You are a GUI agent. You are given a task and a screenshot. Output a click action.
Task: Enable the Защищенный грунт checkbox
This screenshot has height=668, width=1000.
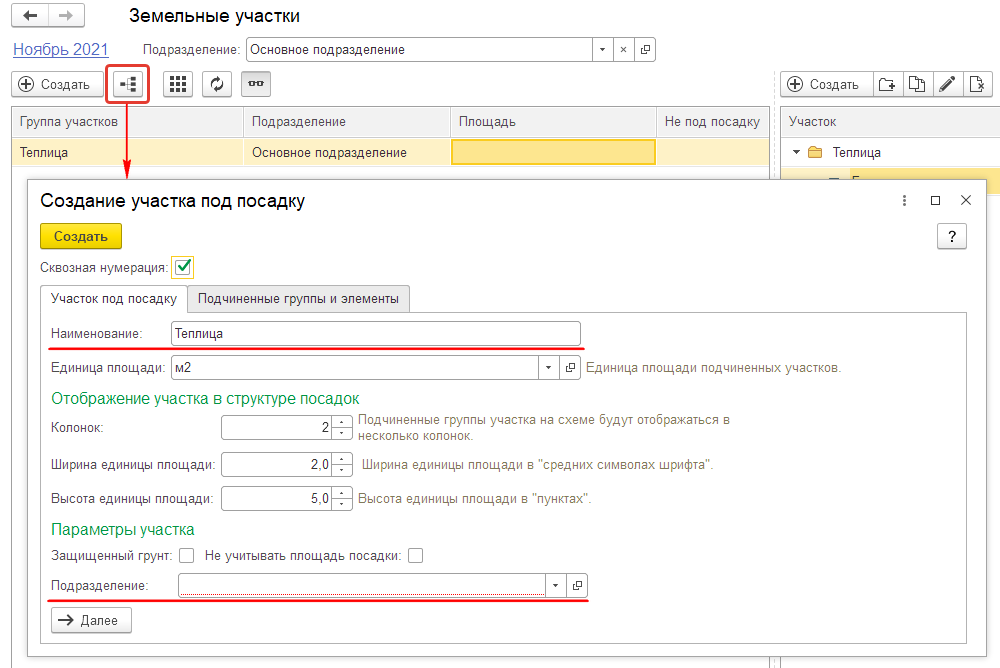click(186, 556)
